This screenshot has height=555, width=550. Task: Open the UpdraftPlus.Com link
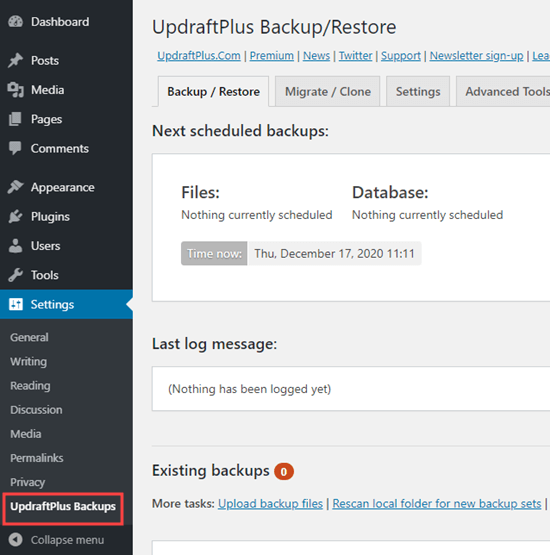click(x=199, y=56)
